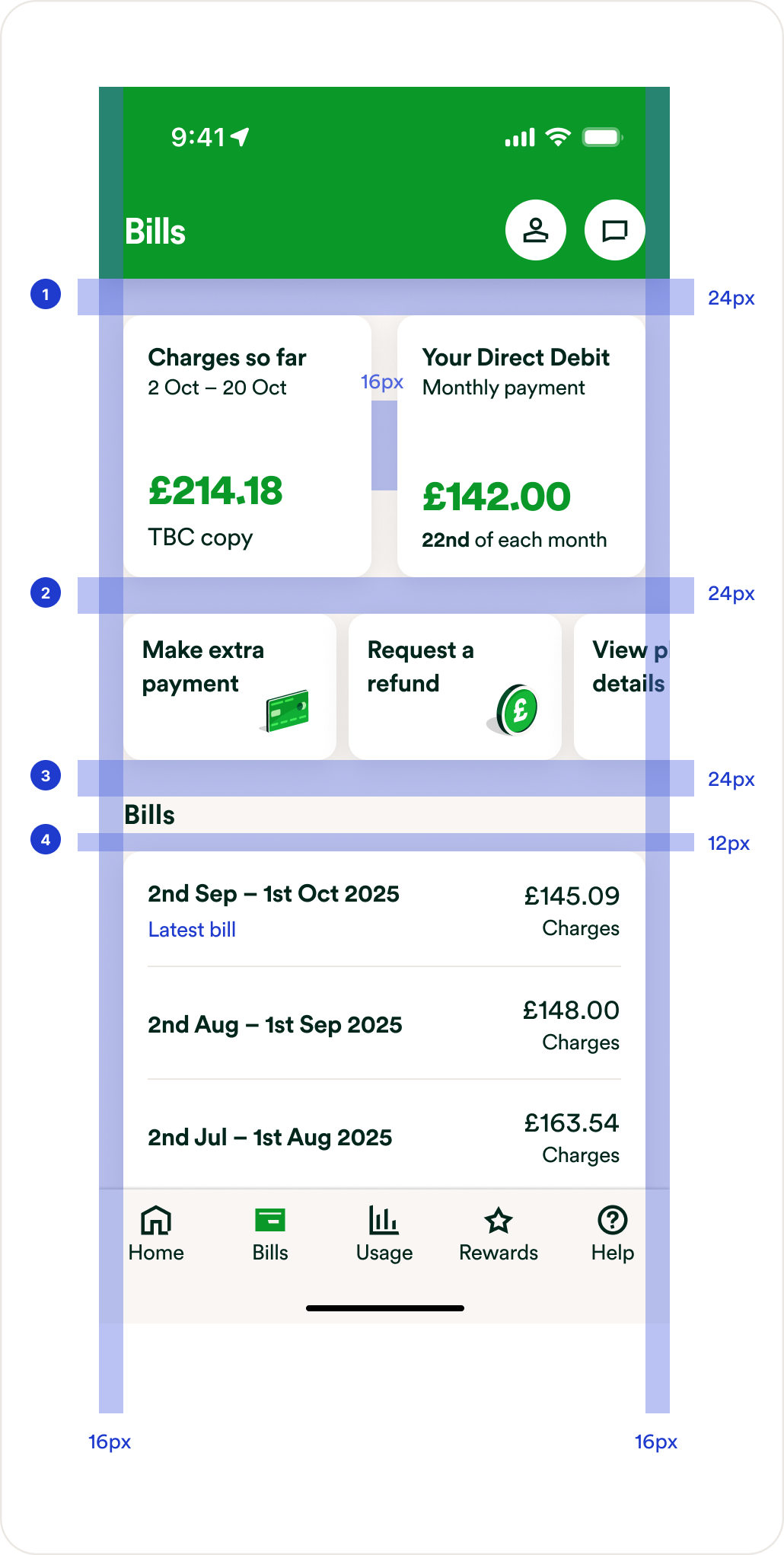This screenshot has height=1555, width=784.
Task: Tap the green credit card illustration
Action: pyautogui.click(x=286, y=711)
